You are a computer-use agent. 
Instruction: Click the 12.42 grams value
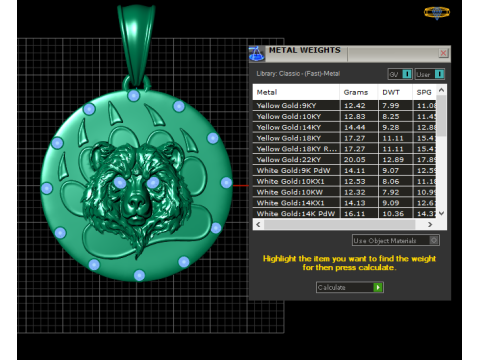coord(355,106)
